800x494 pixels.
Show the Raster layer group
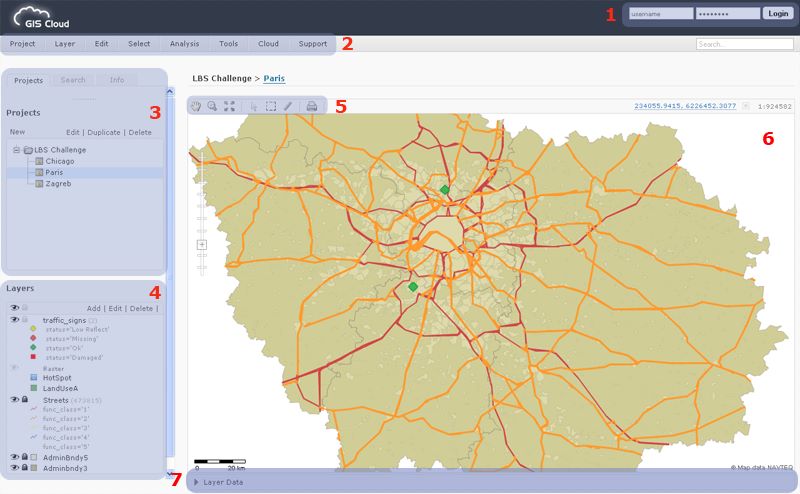(15, 368)
